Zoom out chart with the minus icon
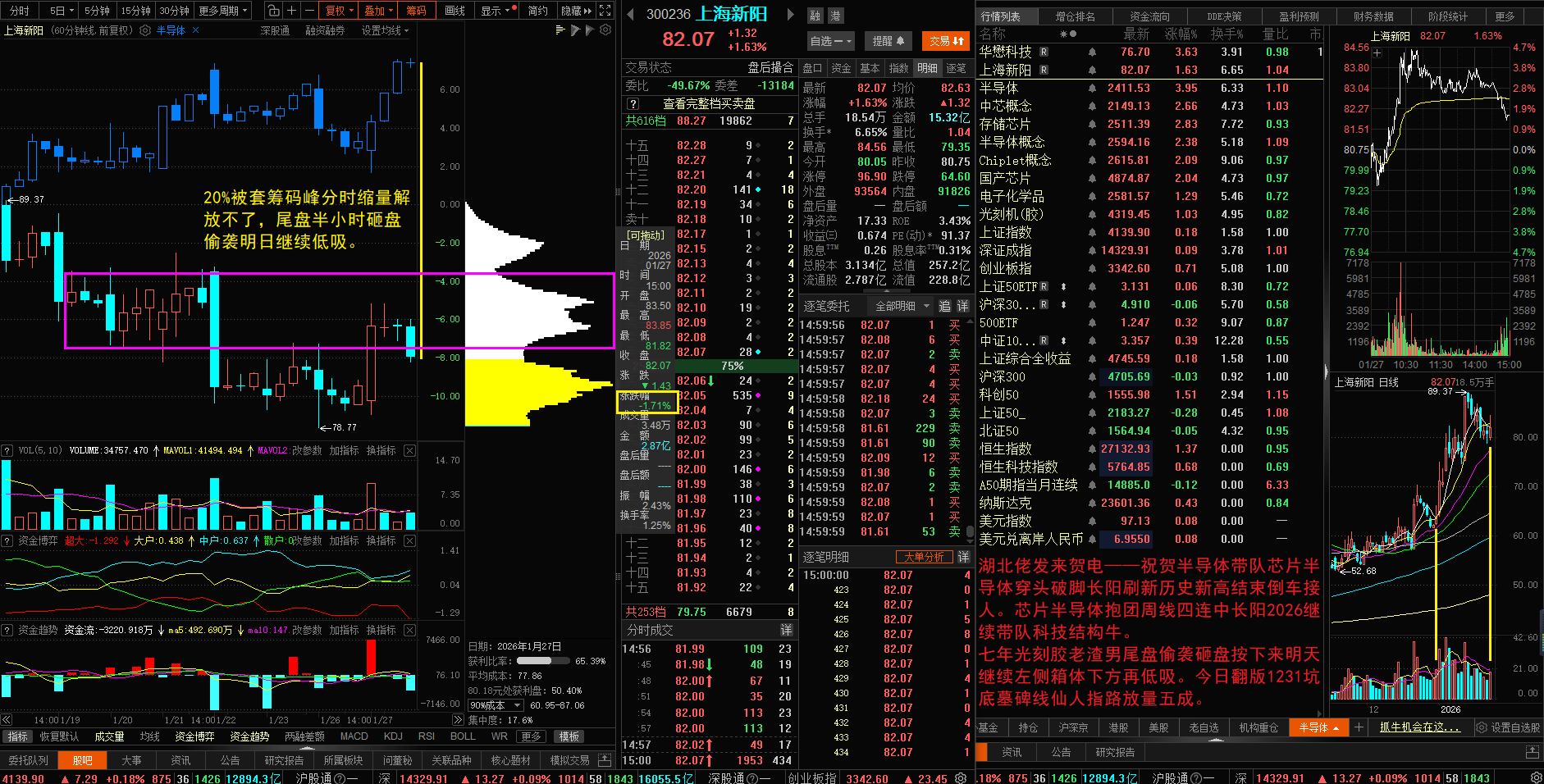The image size is (1544, 784). 309,11
